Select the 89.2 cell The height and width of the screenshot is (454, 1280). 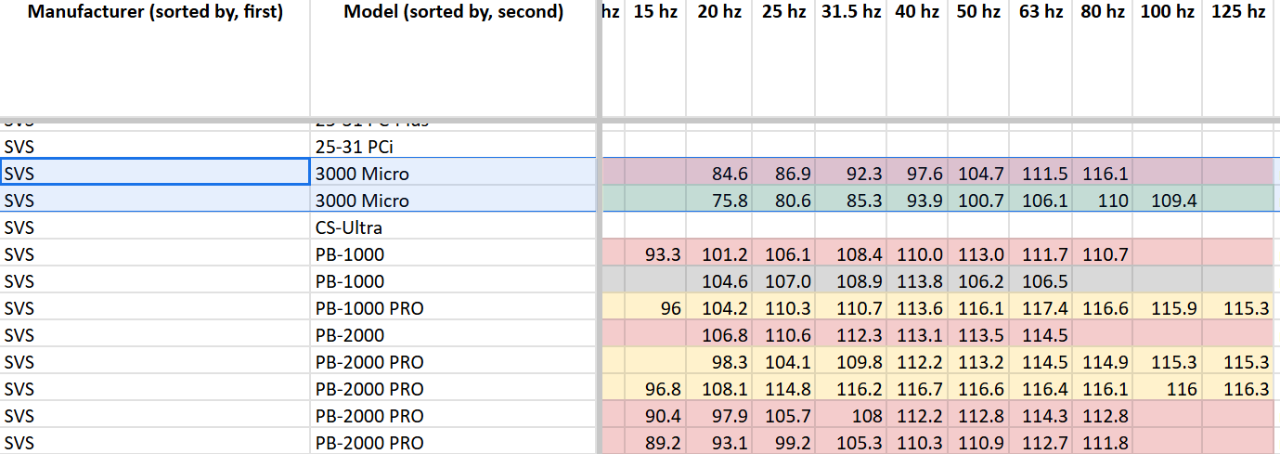tap(656, 443)
